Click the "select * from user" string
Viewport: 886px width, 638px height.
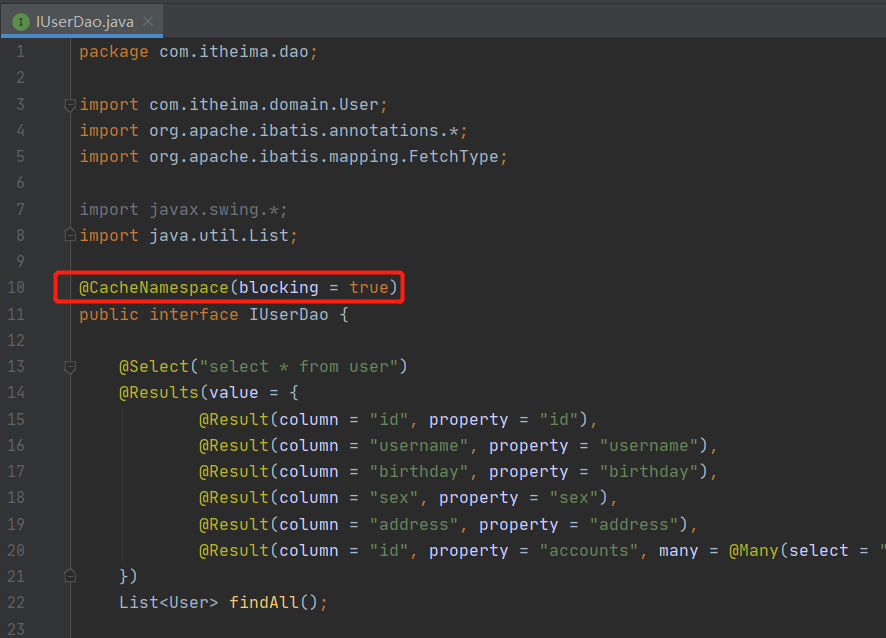[298, 367]
